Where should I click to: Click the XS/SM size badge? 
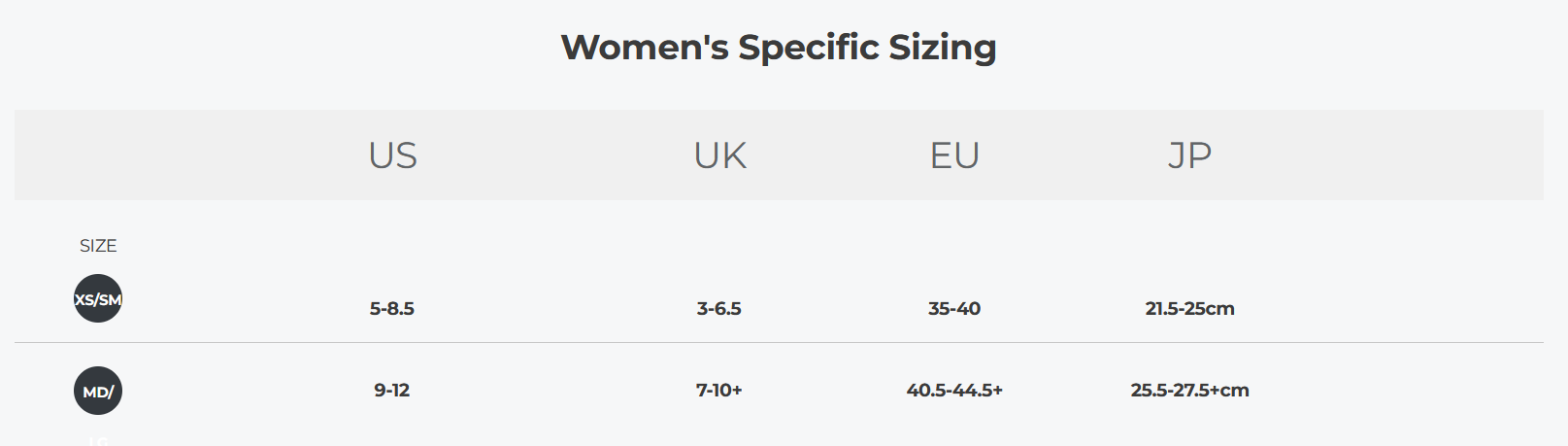[98, 298]
